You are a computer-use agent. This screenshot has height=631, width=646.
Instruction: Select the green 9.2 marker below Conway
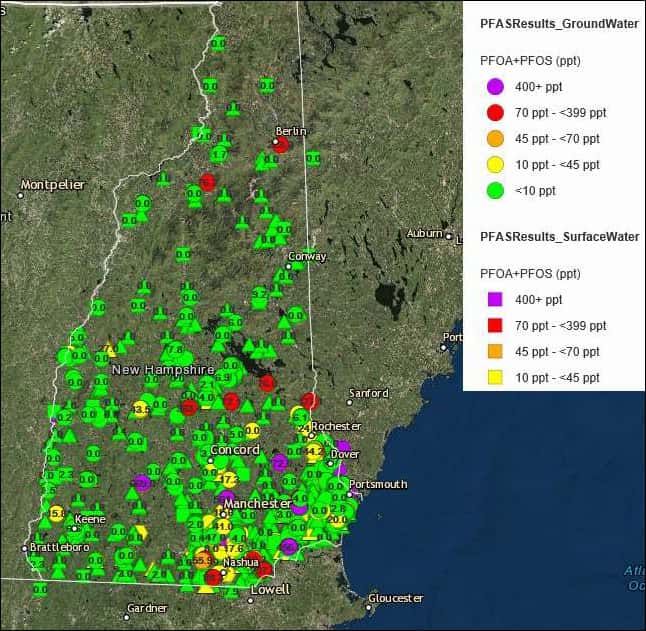pos(260,295)
